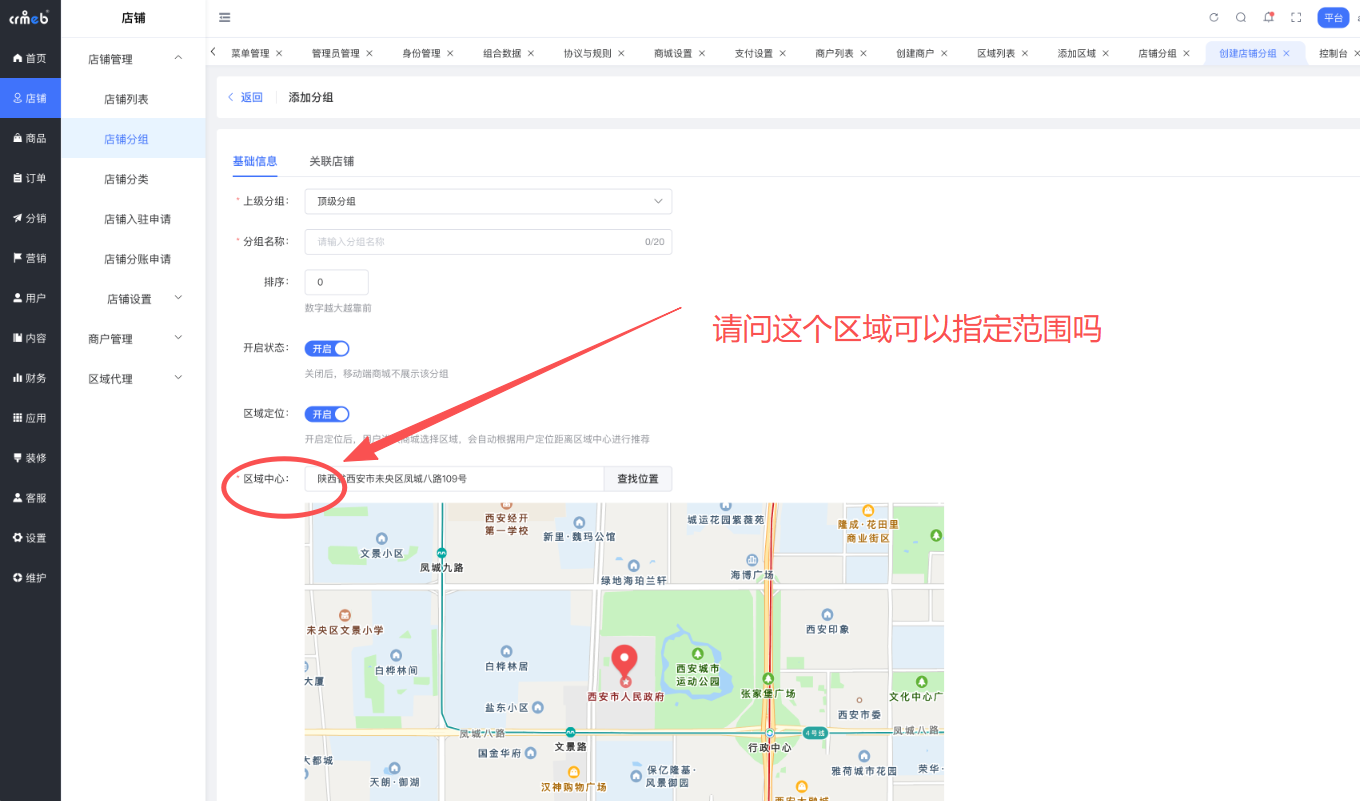This screenshot has height=801, width=1360.
Task: Select the 店铺列表 menu item
Action: coord(126,99)
